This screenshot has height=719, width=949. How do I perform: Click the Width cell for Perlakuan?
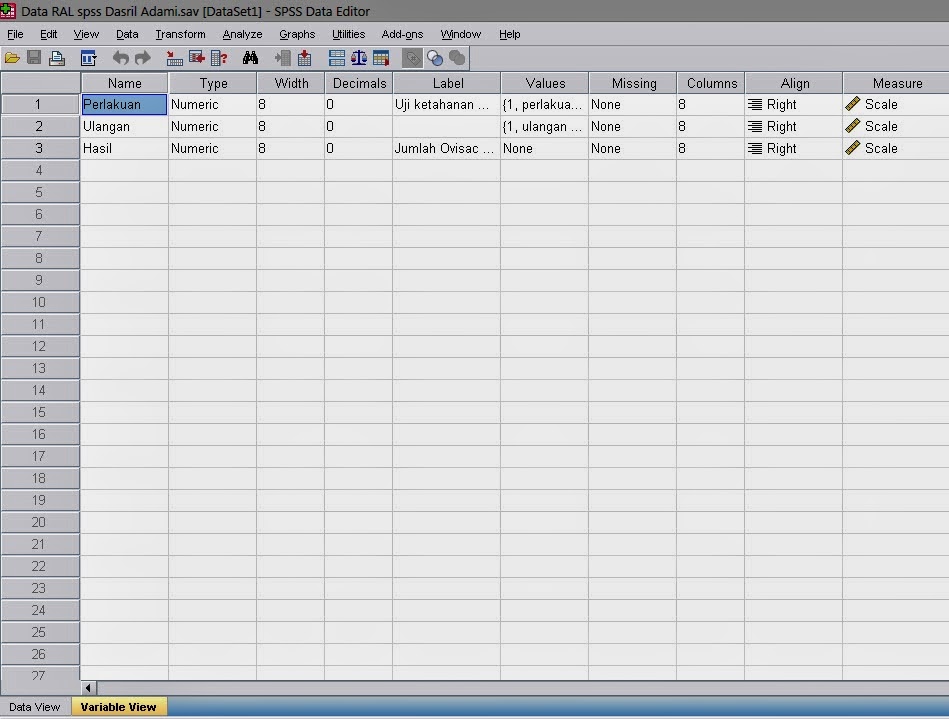click(291, 104)
